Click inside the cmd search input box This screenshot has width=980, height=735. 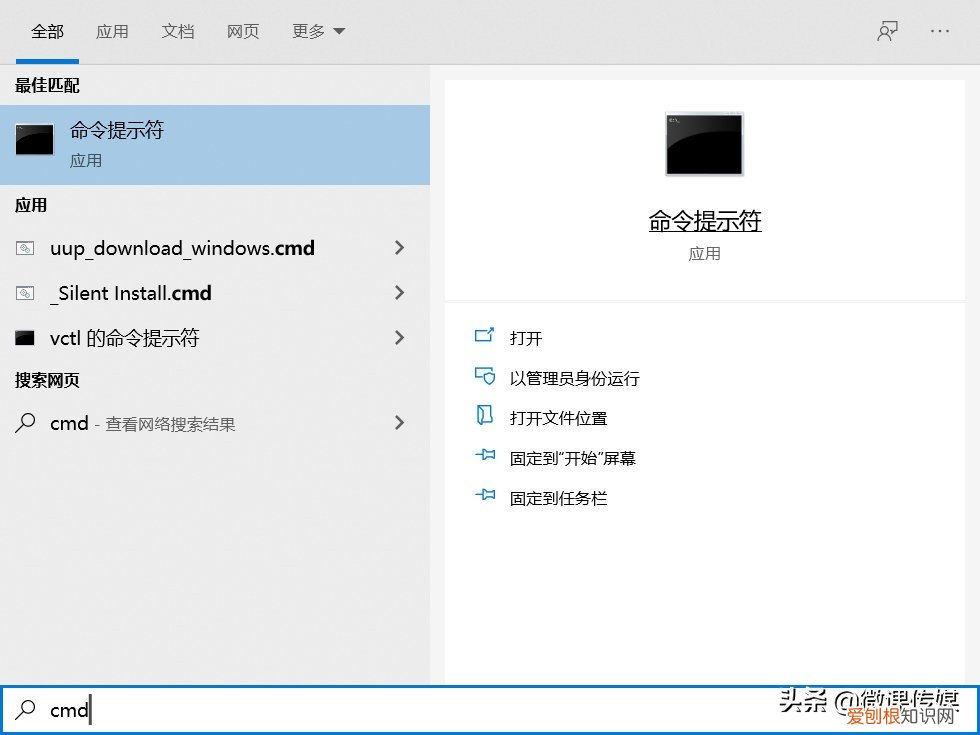(200, 710)
